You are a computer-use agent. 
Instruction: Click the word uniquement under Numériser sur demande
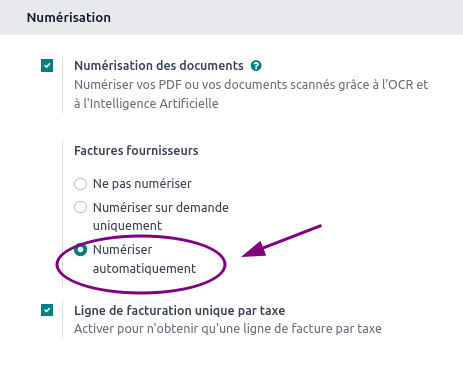[127, 226]
